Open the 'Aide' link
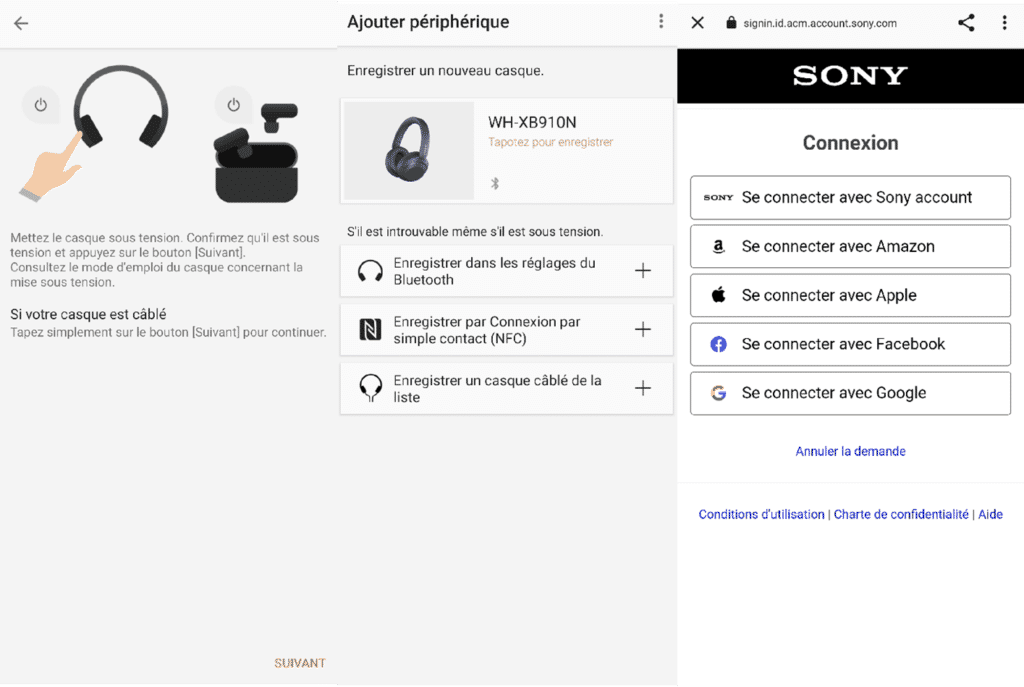 click(x=990, y=515)
